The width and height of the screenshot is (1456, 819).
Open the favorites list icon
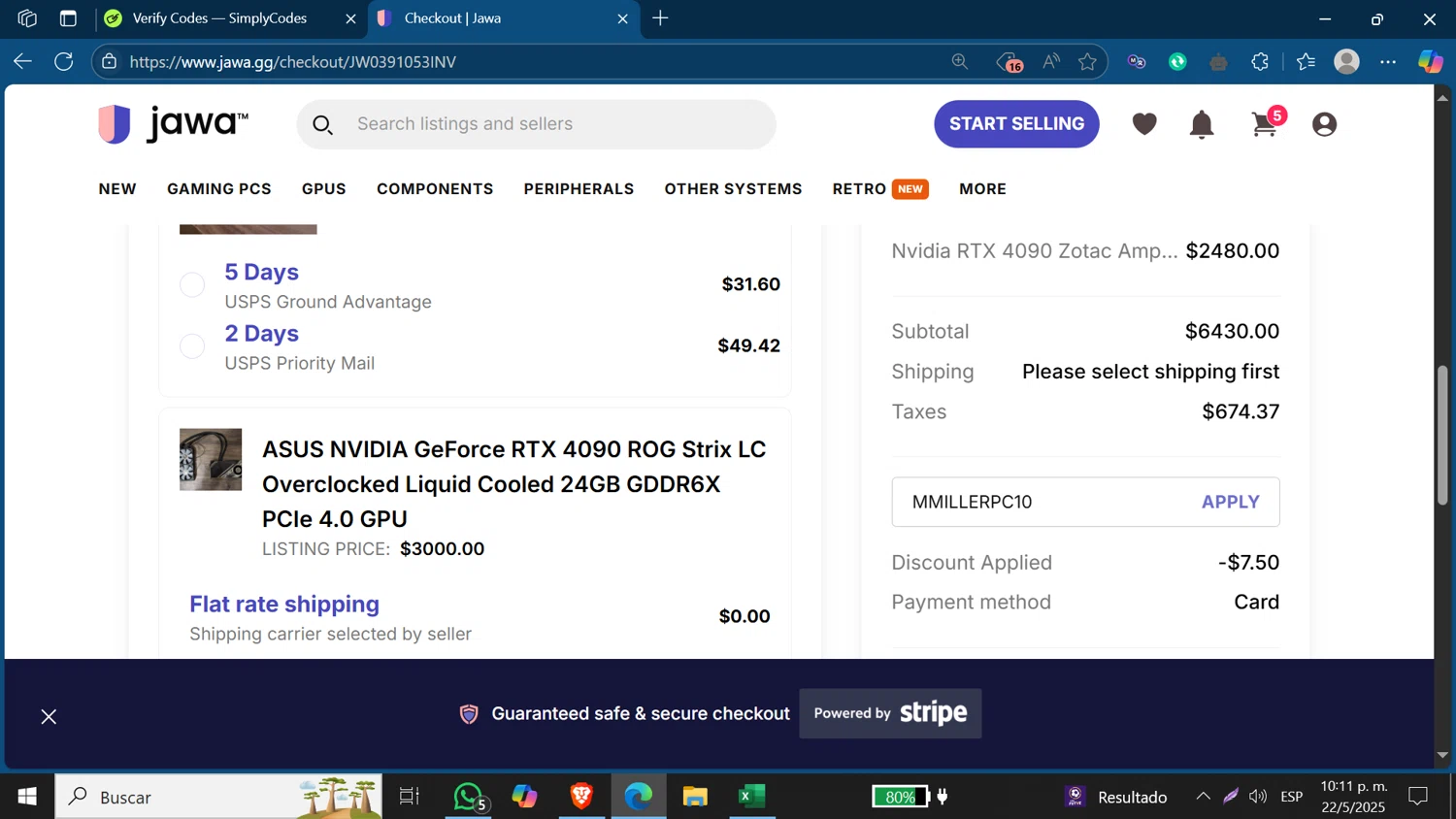1306,61
